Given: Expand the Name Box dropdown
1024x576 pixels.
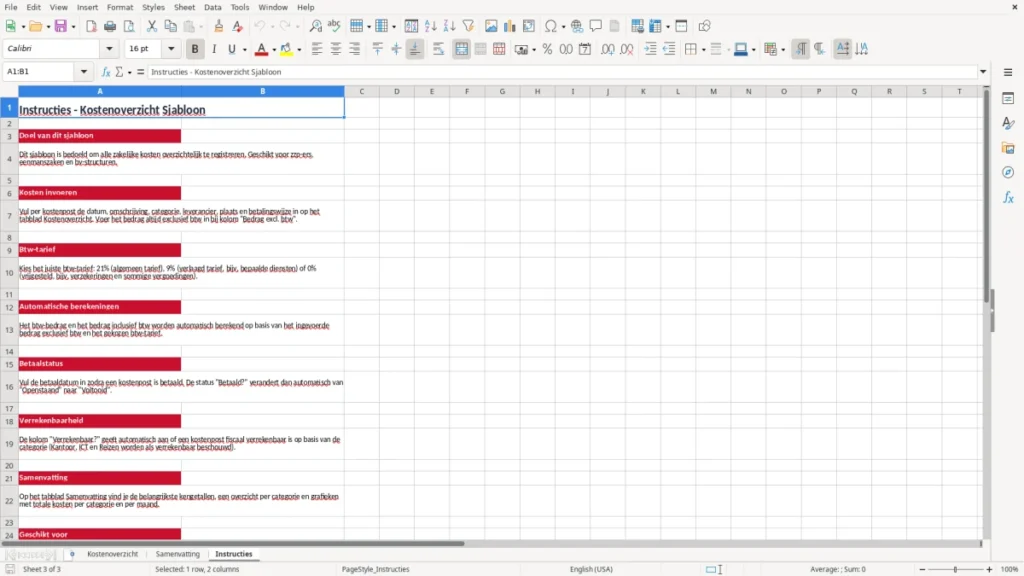Looking at the screenshot, I should [84, 72].
